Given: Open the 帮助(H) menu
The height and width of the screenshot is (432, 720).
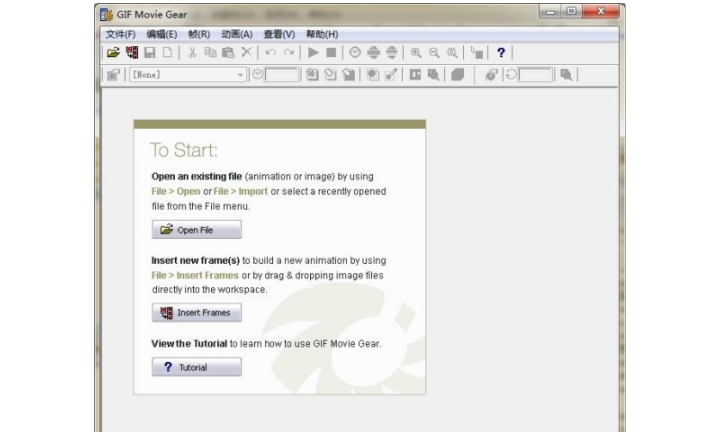Looking at the screenshot, I should (x=322, y=34).
